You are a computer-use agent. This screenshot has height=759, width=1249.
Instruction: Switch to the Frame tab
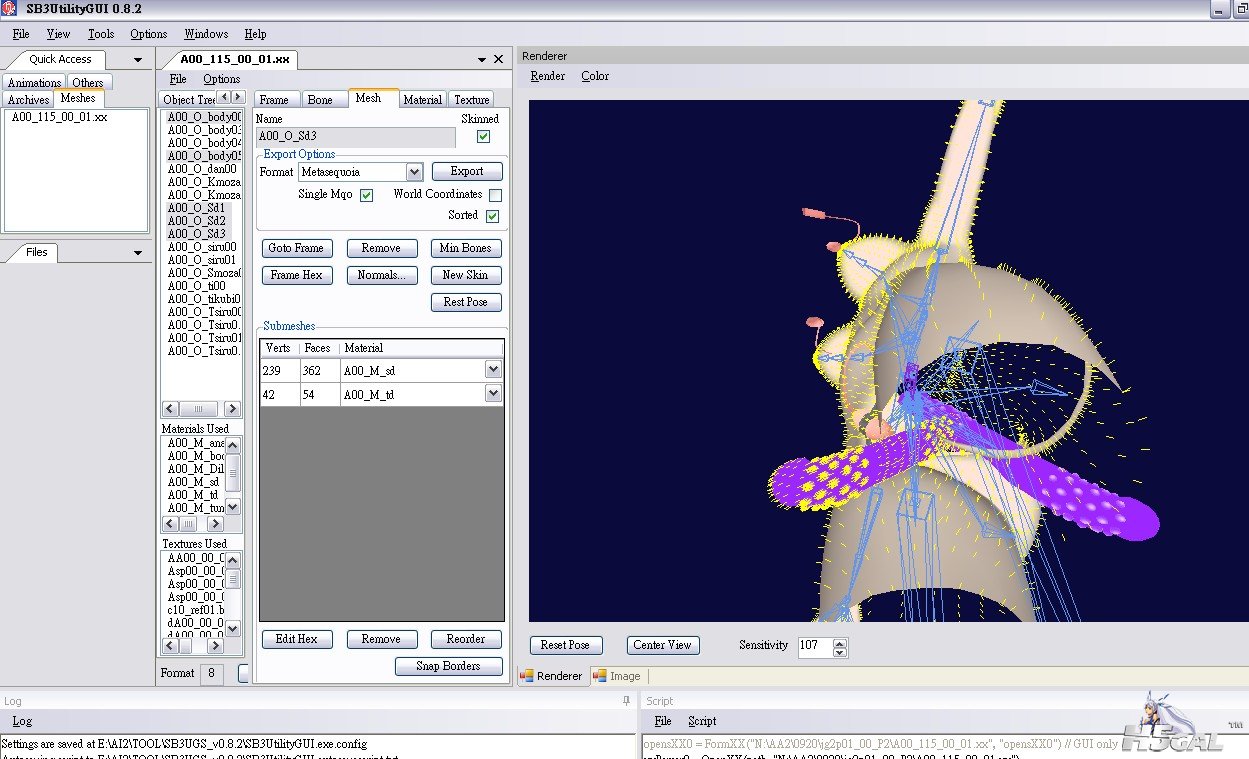tap(274, 100)
